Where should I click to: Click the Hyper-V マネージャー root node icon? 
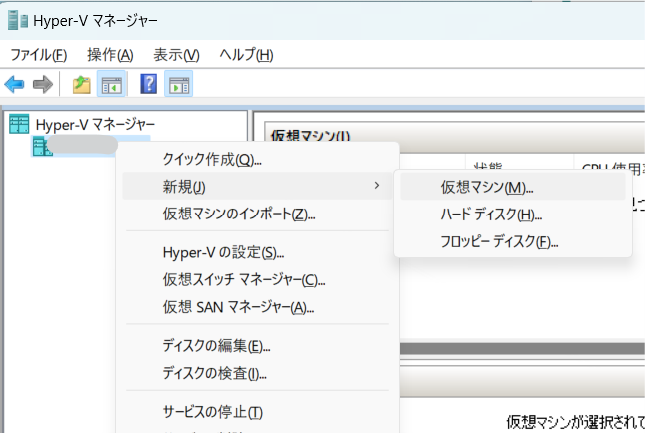point(19,124)
